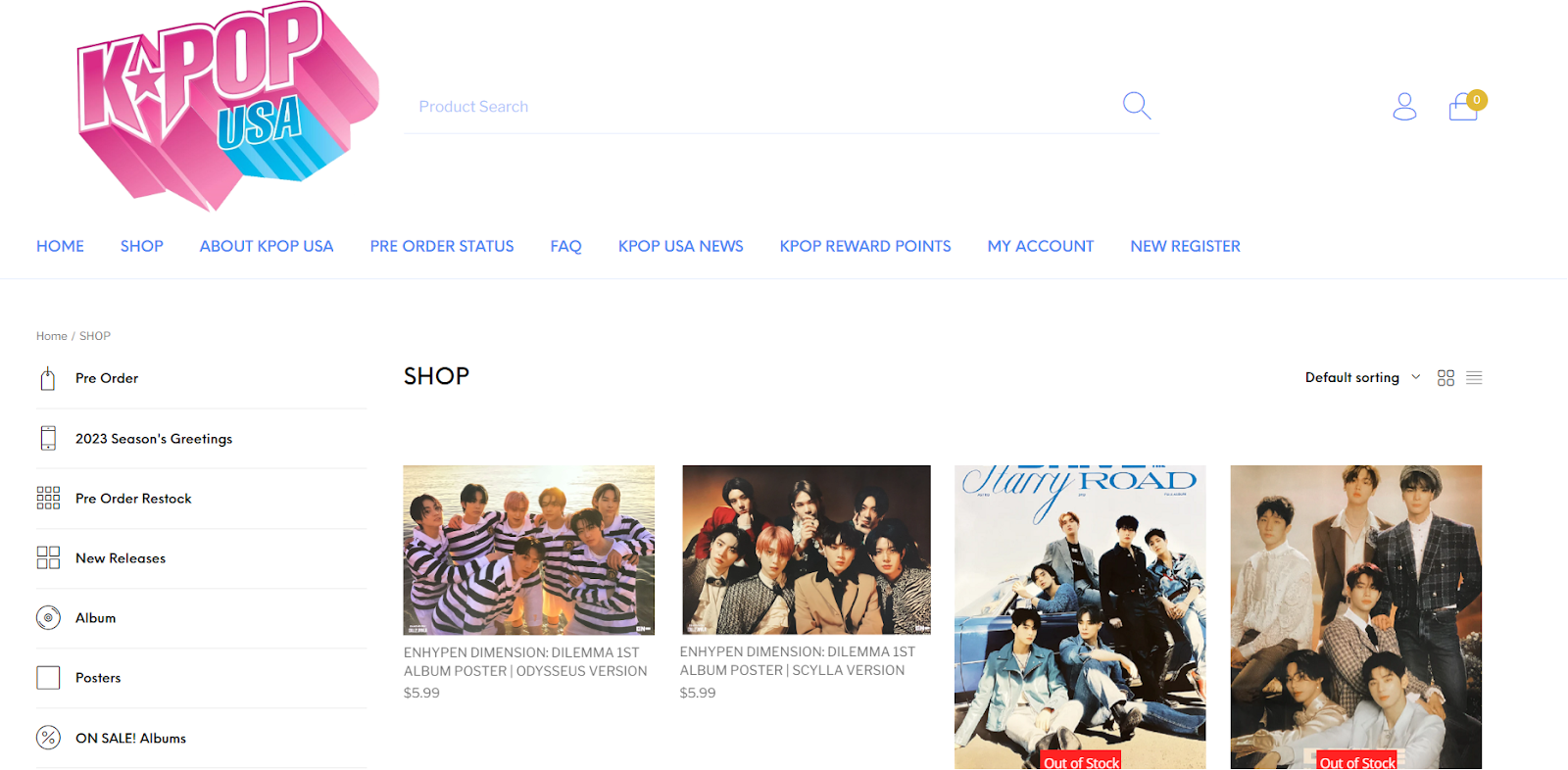Image resolution: width=1568 pixels, height=770 pixels.
Task: Open the Default sorting dropdown
Action: point(1362,377)
